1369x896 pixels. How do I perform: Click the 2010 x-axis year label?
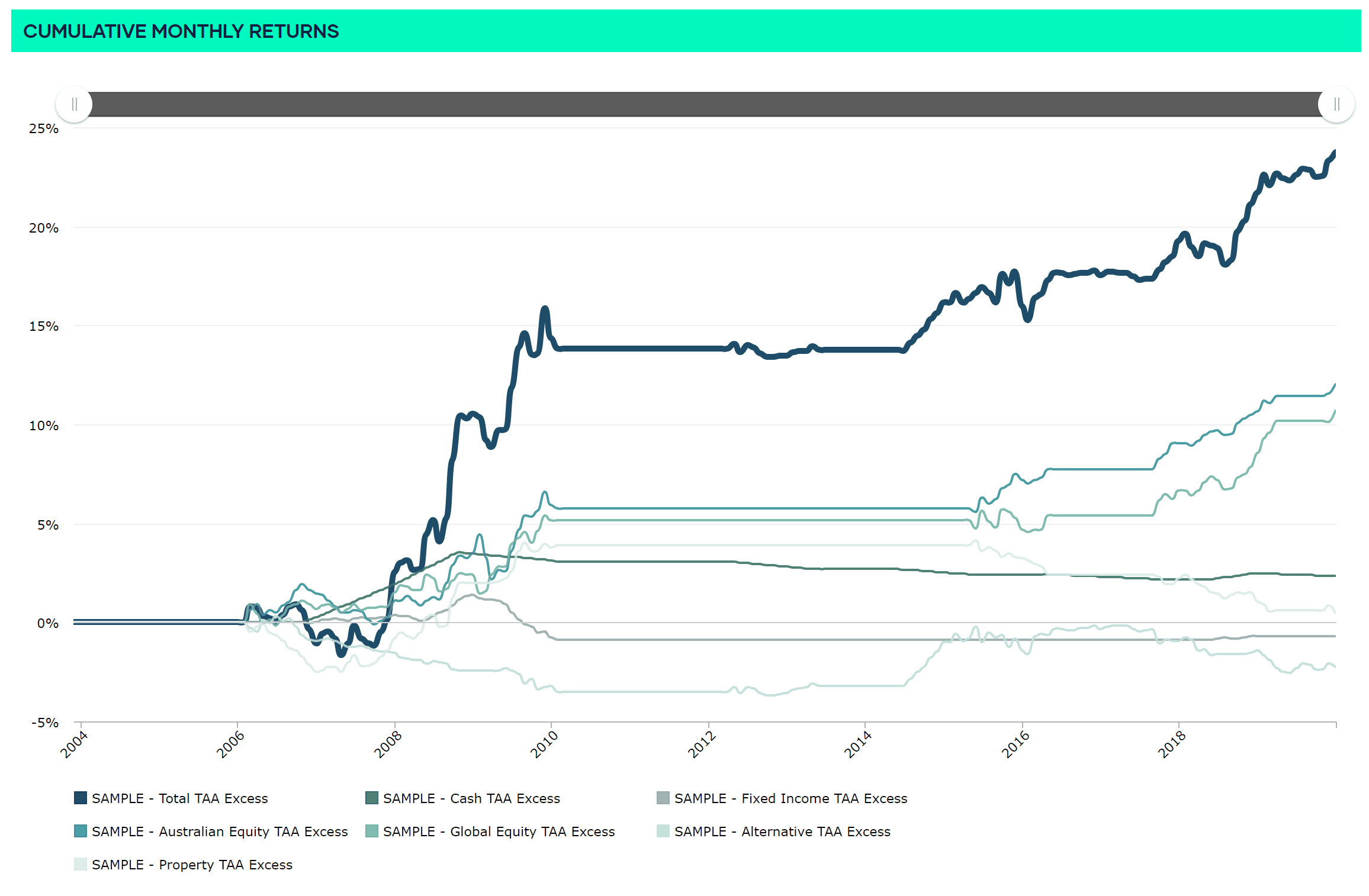[x=544, y=744]
